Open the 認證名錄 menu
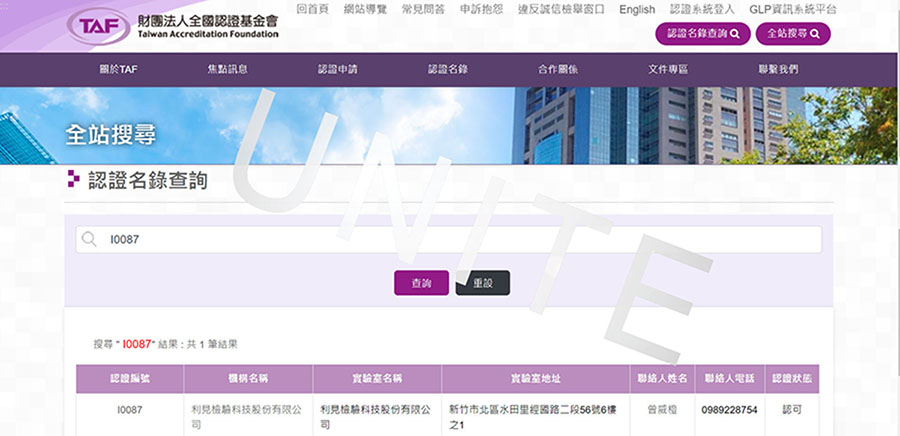900x436 pixels. point(448,69)
